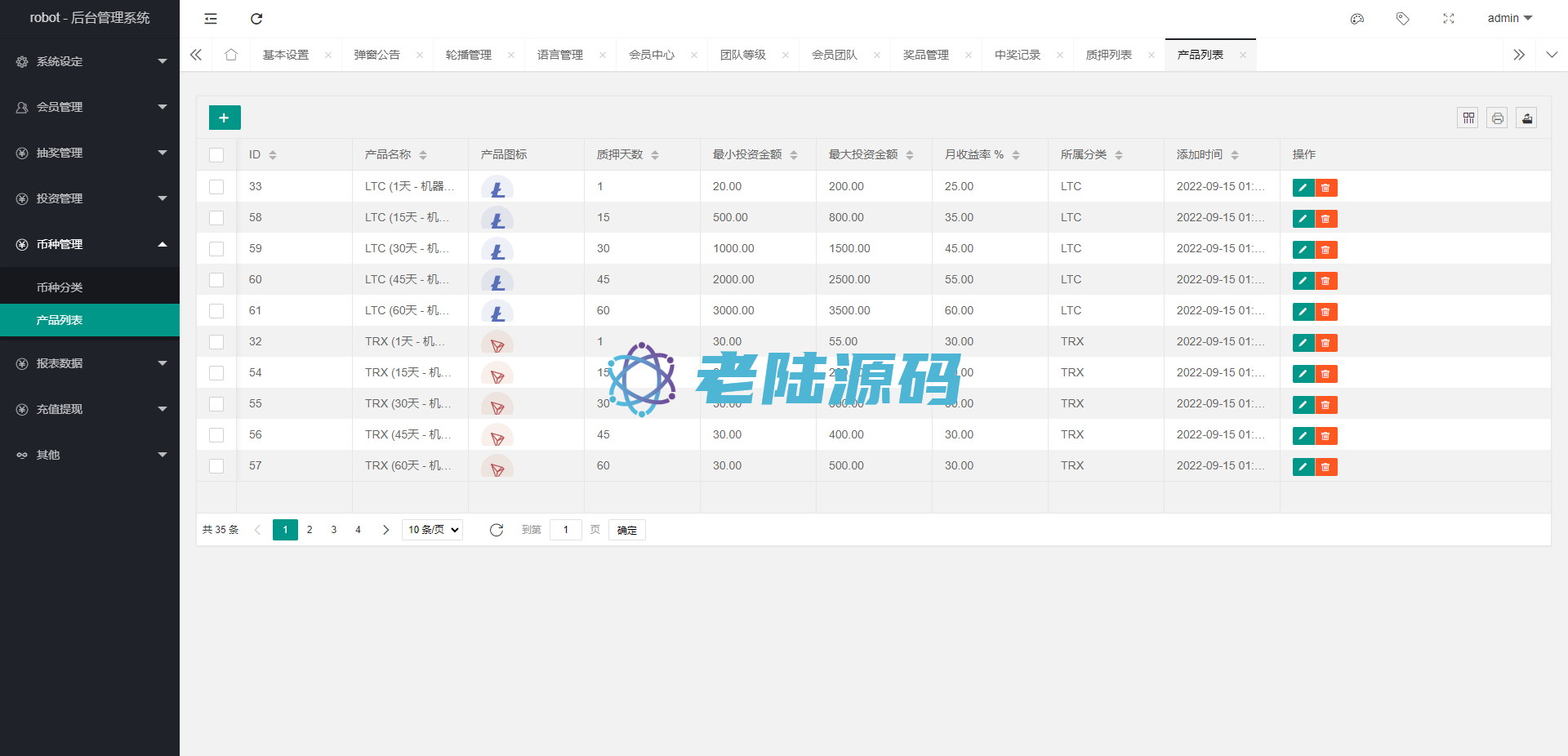1568x756 pixels.
Task: Click the export table icon
Action: click(1526, 118)
